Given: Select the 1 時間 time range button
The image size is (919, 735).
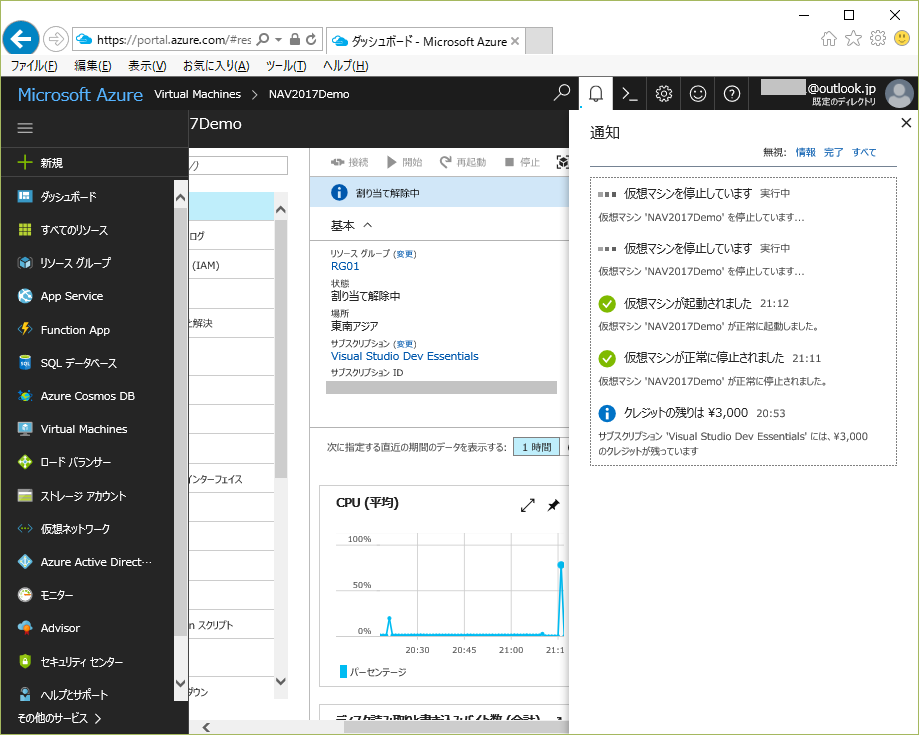Looking at the screenshot, I should (x=536, y=447).
